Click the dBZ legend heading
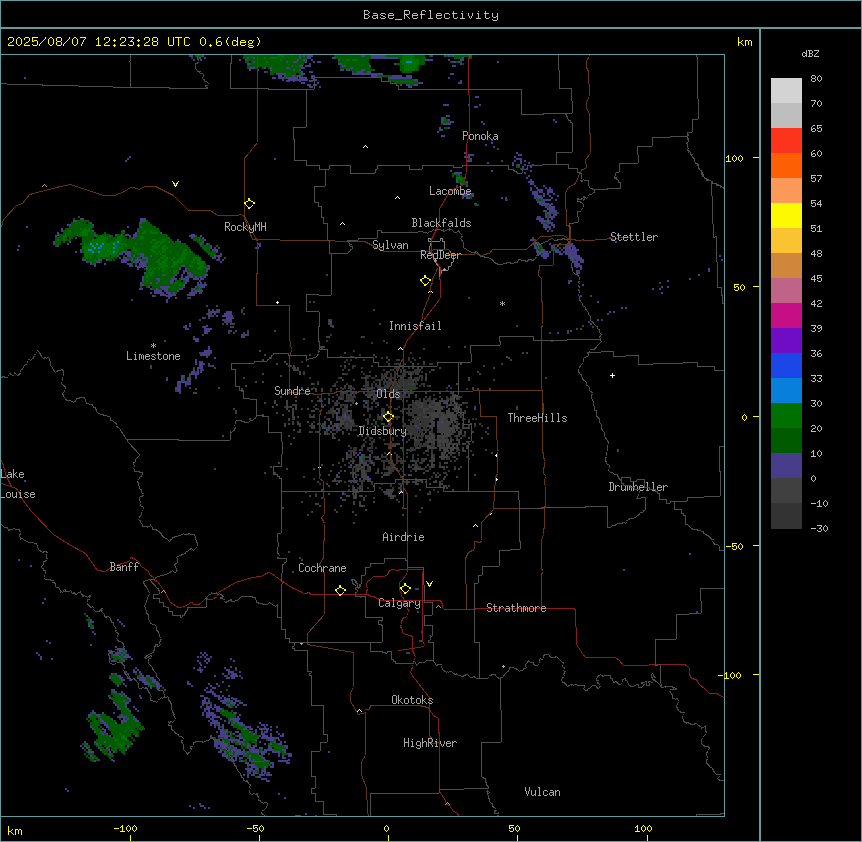862x842 pixels. [x=810, y=53]
